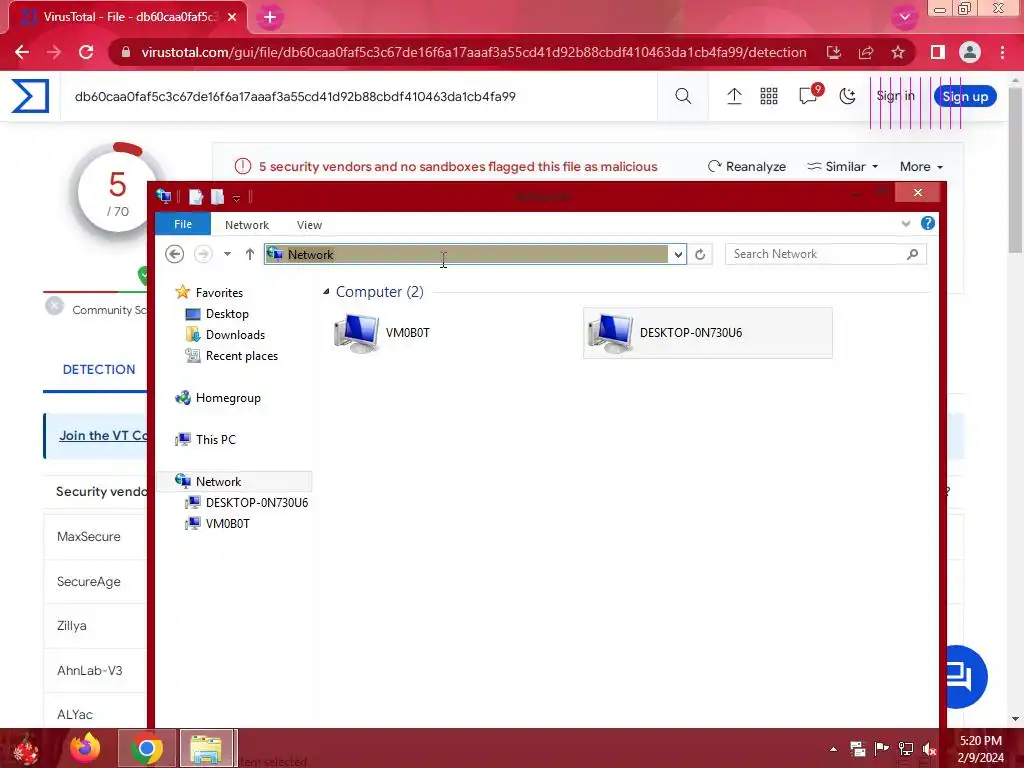
Task: Open Chrome profile avatar icon
Action: click(970, 52)
